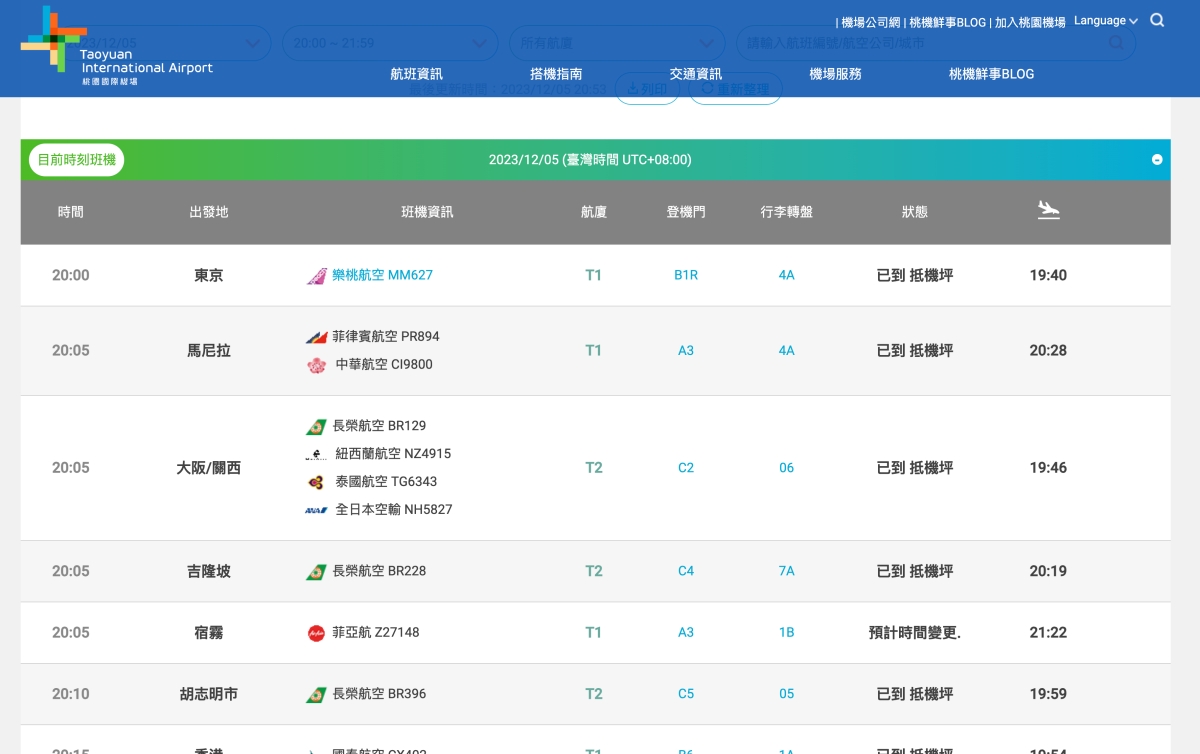Click the 機場公司網 link at top
Image resolution: width=1200 pixels, height=754 pixels.
[x=871, y=22]
